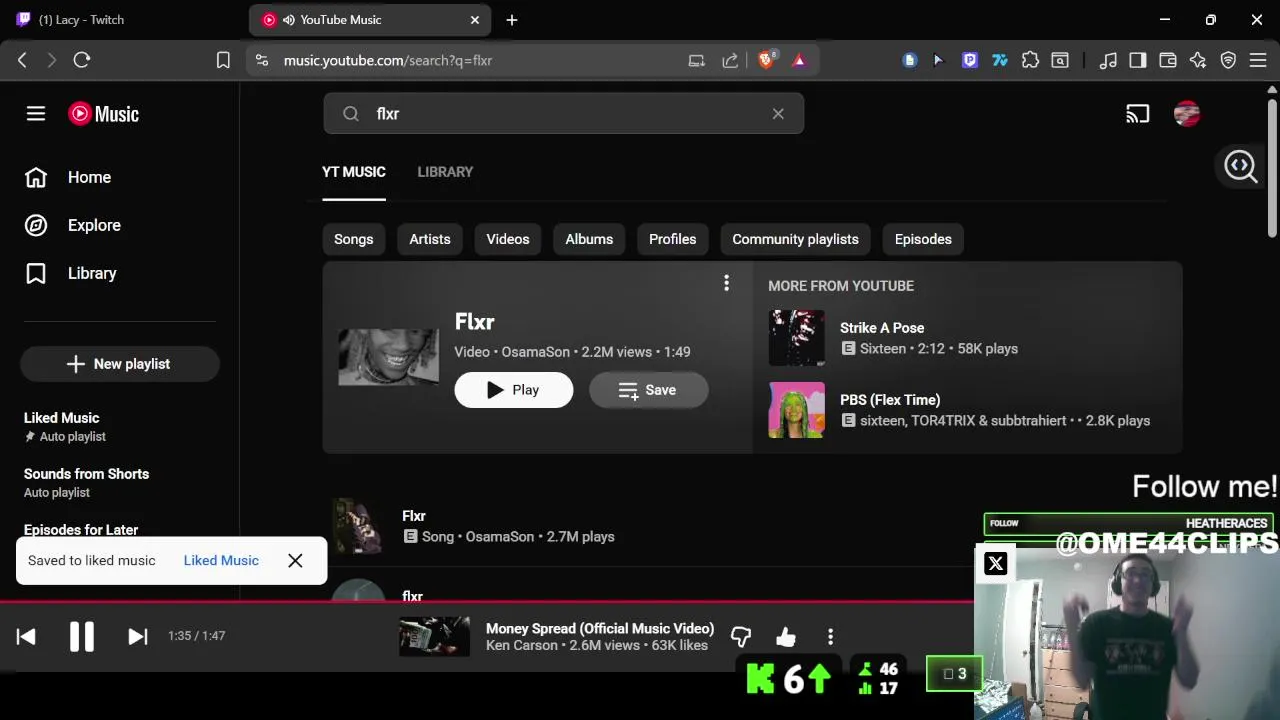Reload the current page
Image resolution: width=1280 pixels, height=720 pixels.
pos(82,60)
